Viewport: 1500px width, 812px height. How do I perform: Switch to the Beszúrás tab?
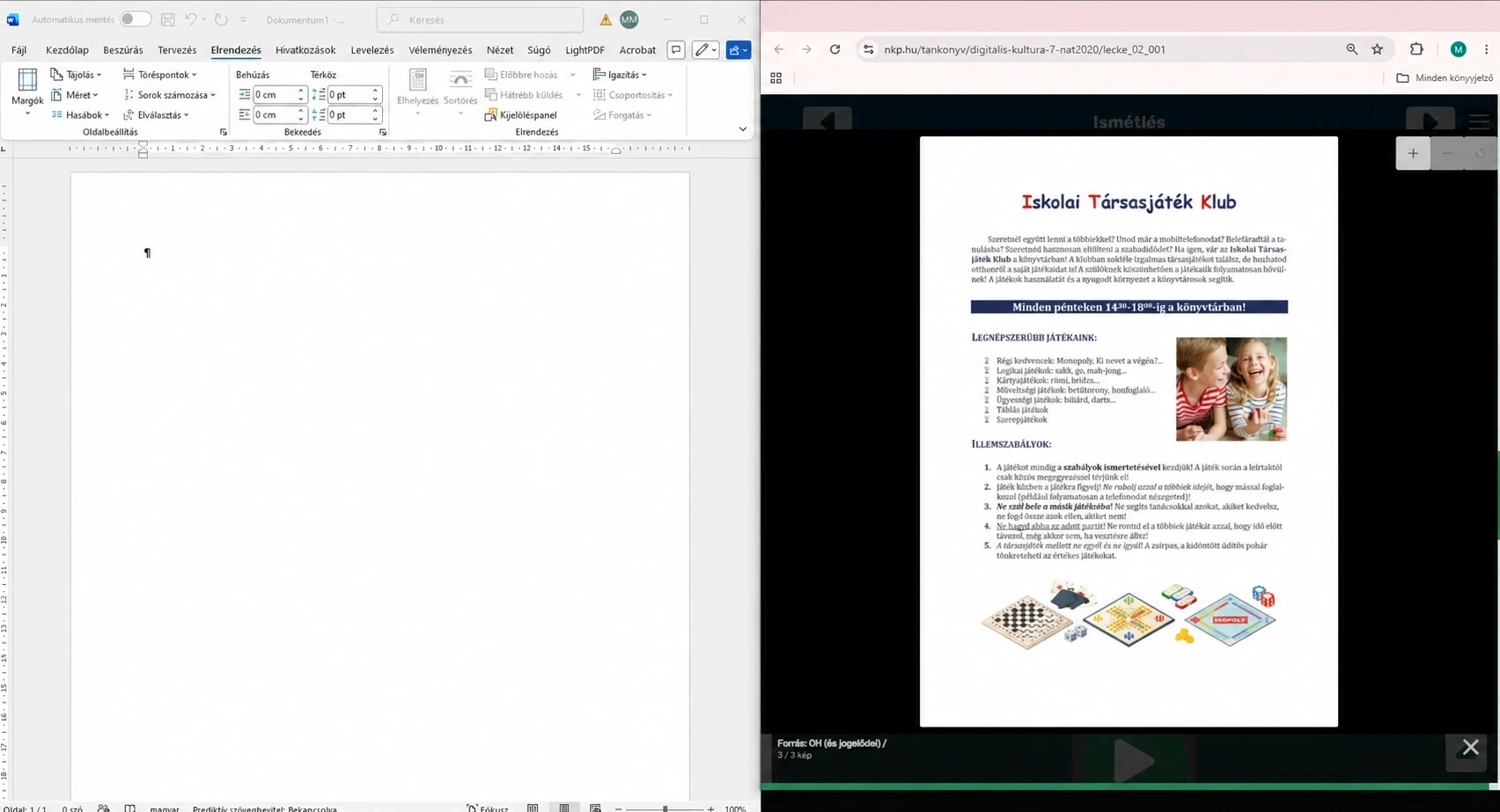click(123, 50)
